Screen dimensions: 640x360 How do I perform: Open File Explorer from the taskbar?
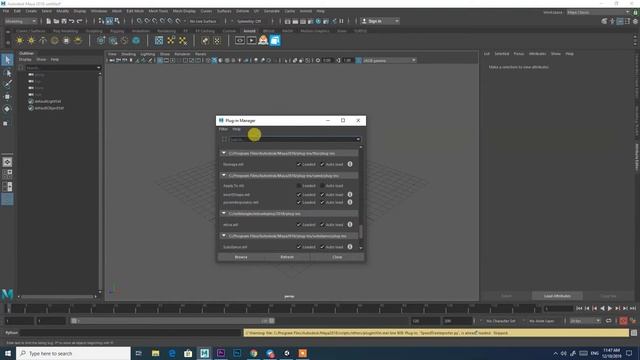(156, 353)
